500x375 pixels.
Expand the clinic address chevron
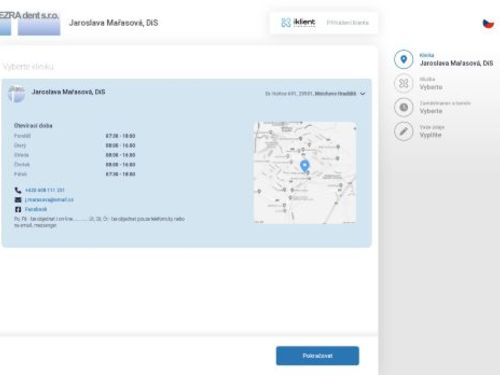click(x=363, y=94)
